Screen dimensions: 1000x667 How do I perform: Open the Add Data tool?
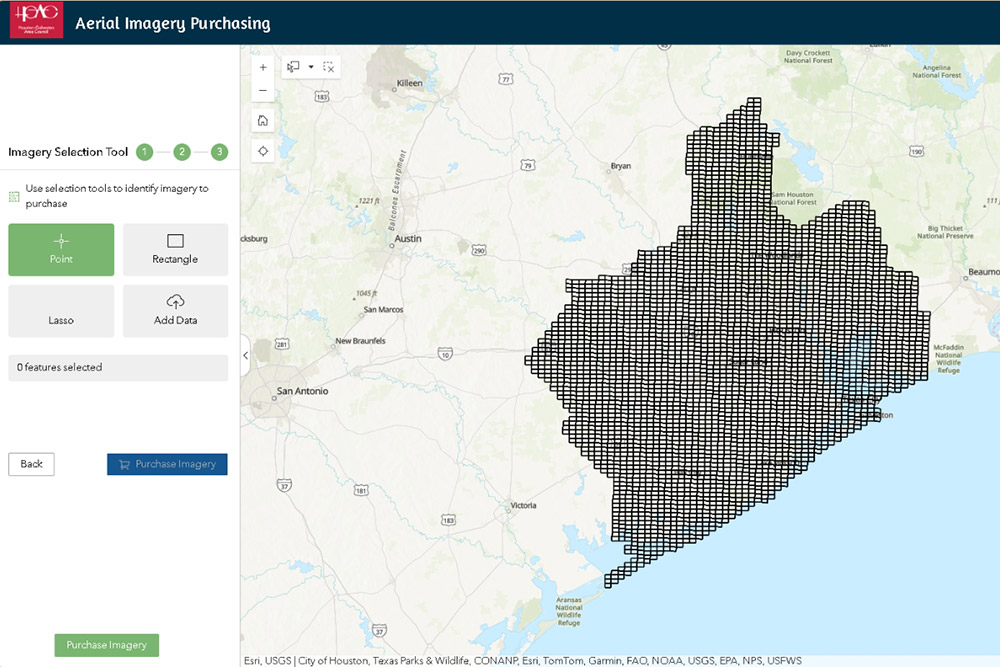[x=175, y=311]
